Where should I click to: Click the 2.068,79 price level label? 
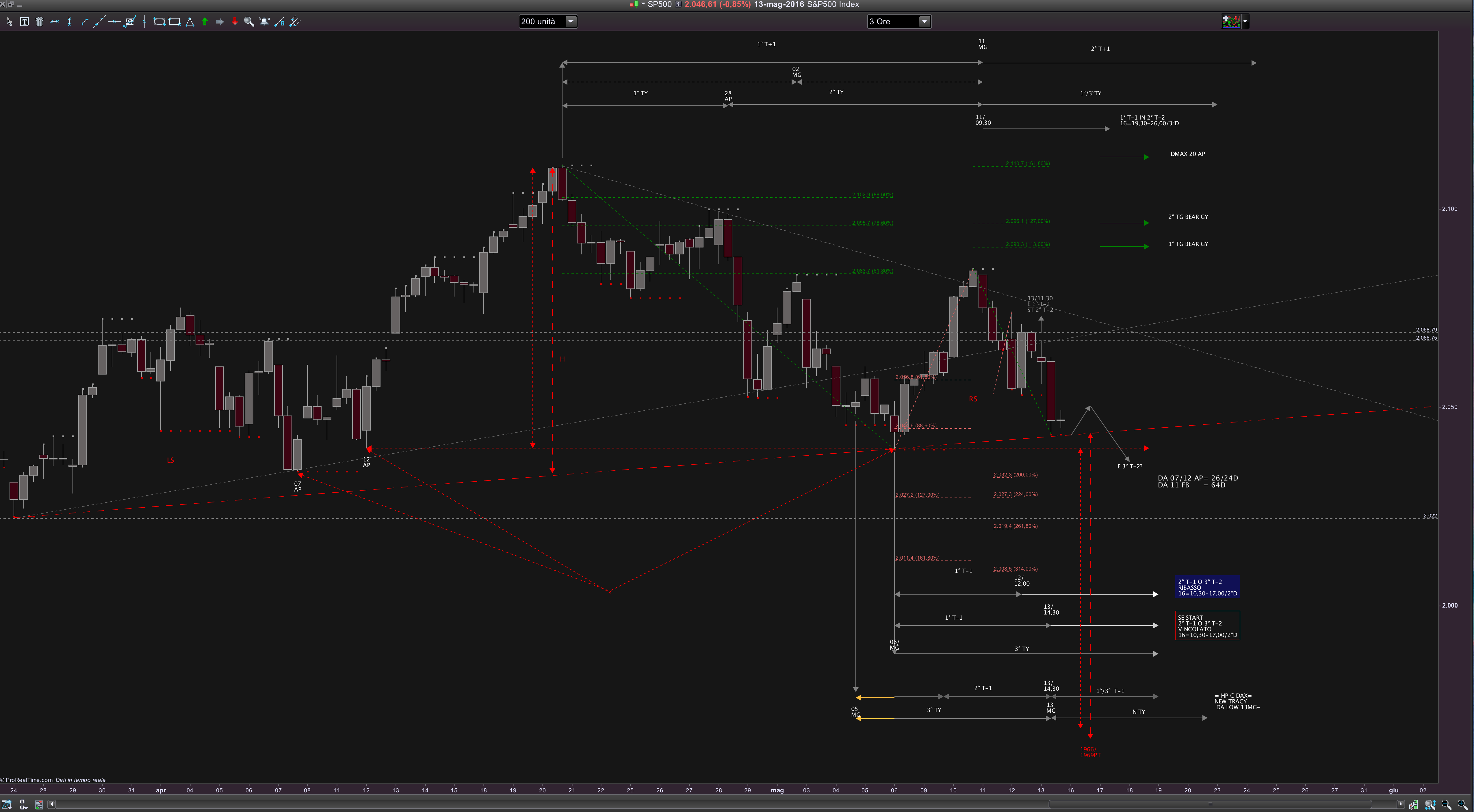pos(1426,330)
